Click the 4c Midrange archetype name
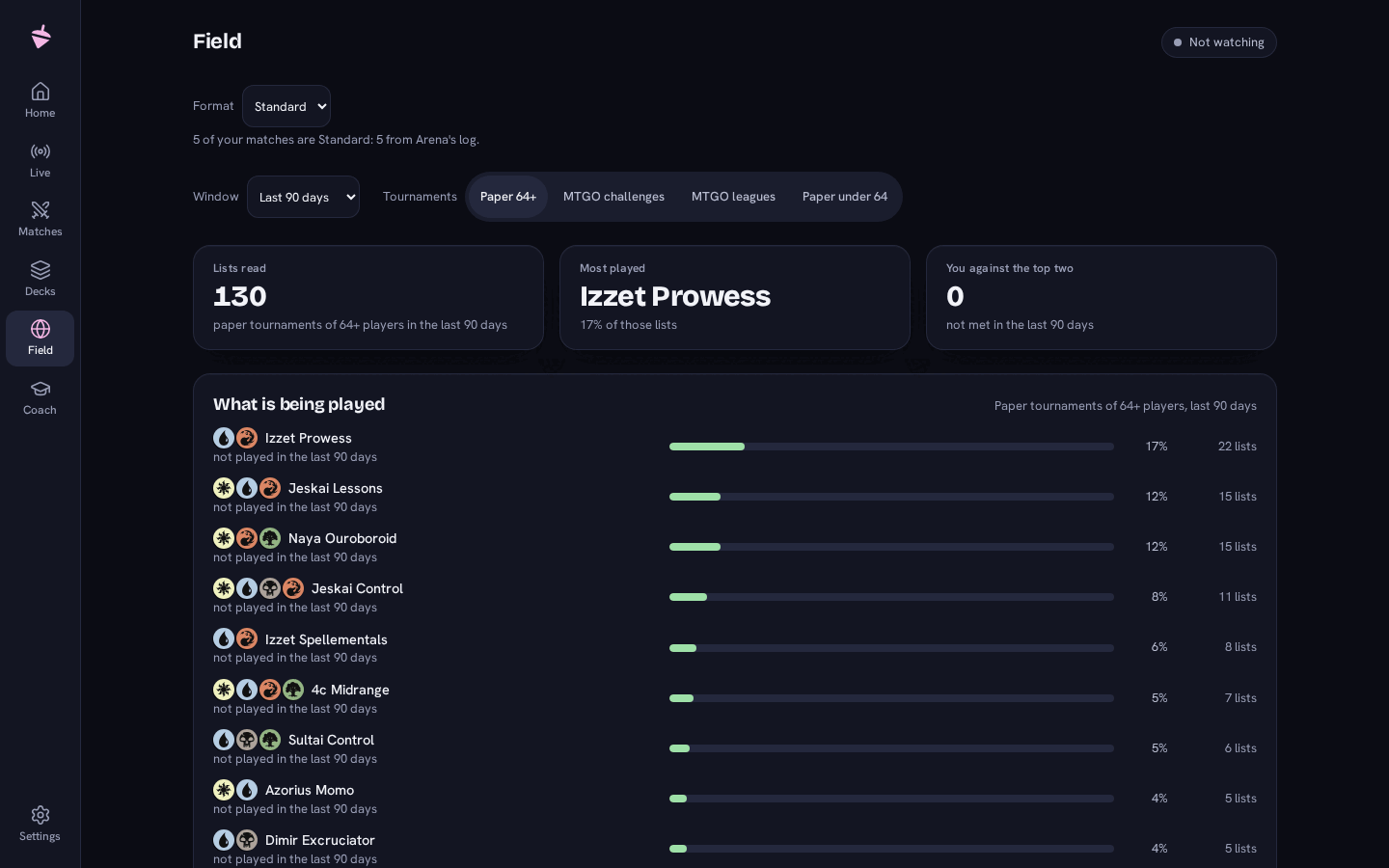This screenshot has width=1389, height=868. coord(350,690)
